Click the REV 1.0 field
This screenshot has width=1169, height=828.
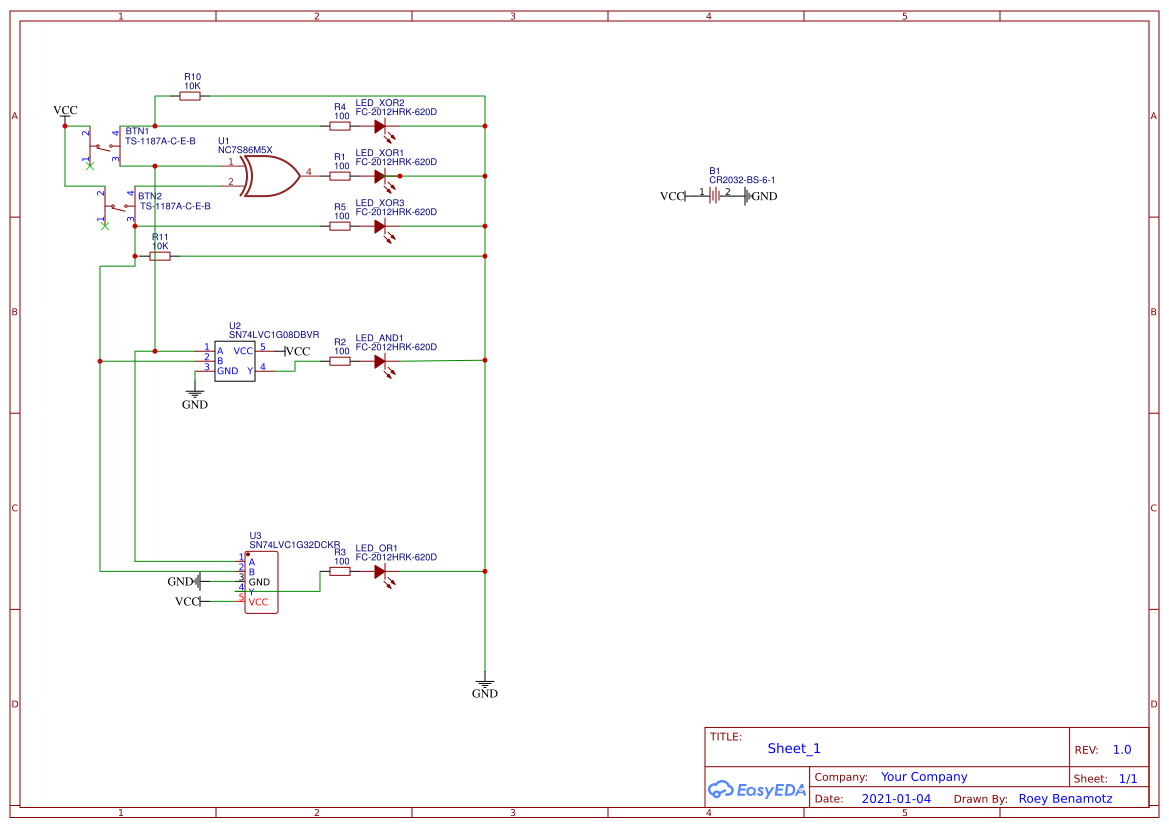click(x=1122, y=748)
